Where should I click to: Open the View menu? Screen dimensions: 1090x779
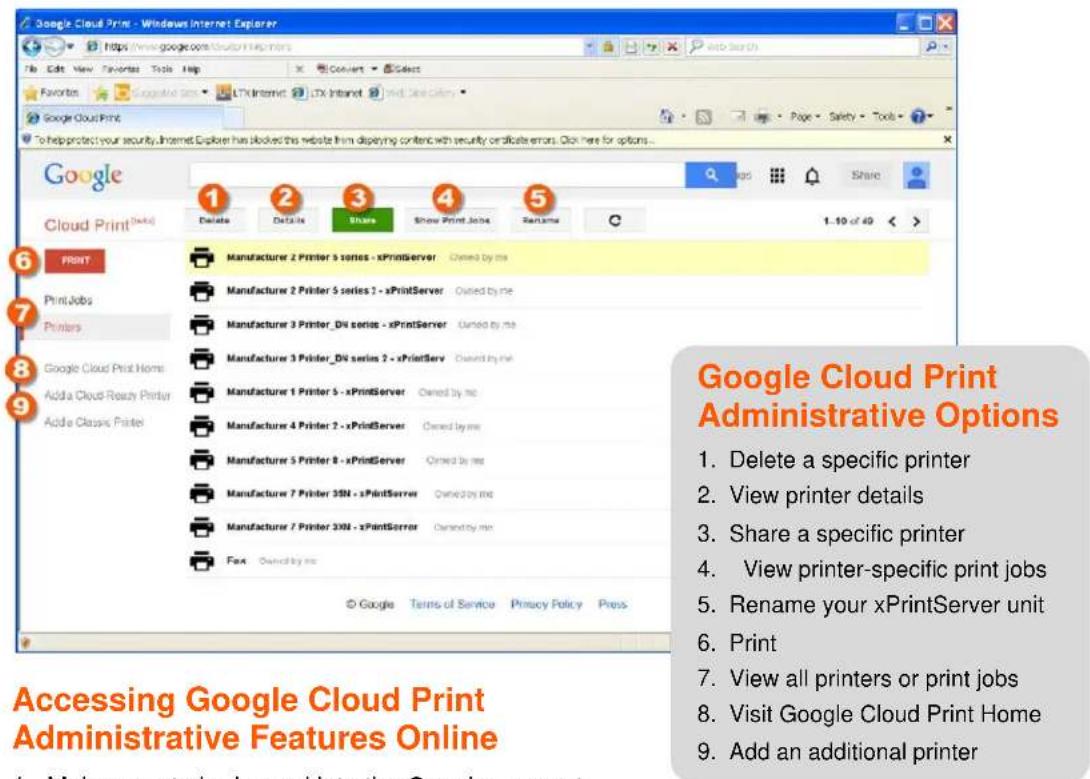click(83, 69)
